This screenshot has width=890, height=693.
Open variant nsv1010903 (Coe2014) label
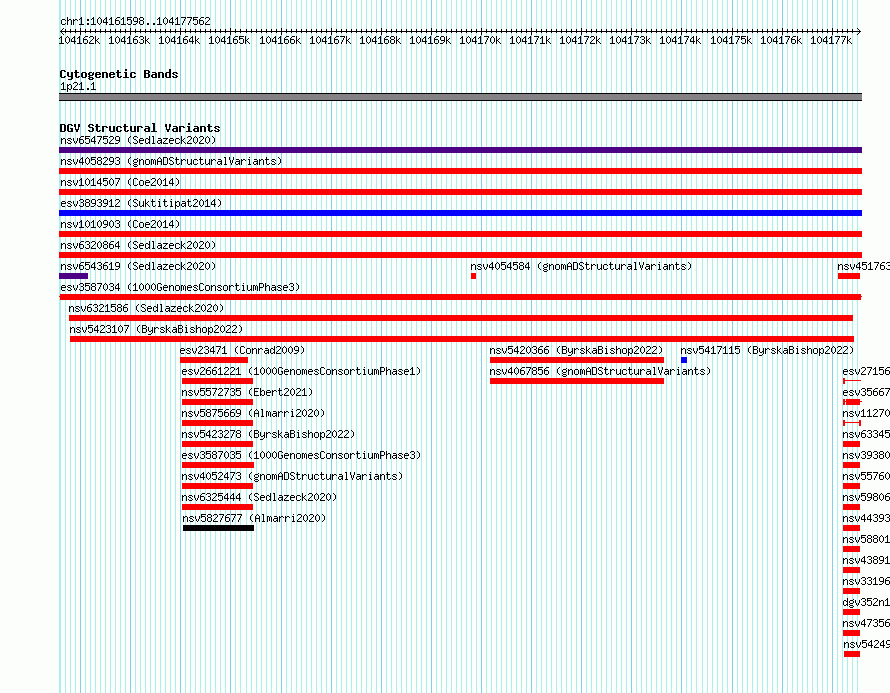[x=120, y=224]
